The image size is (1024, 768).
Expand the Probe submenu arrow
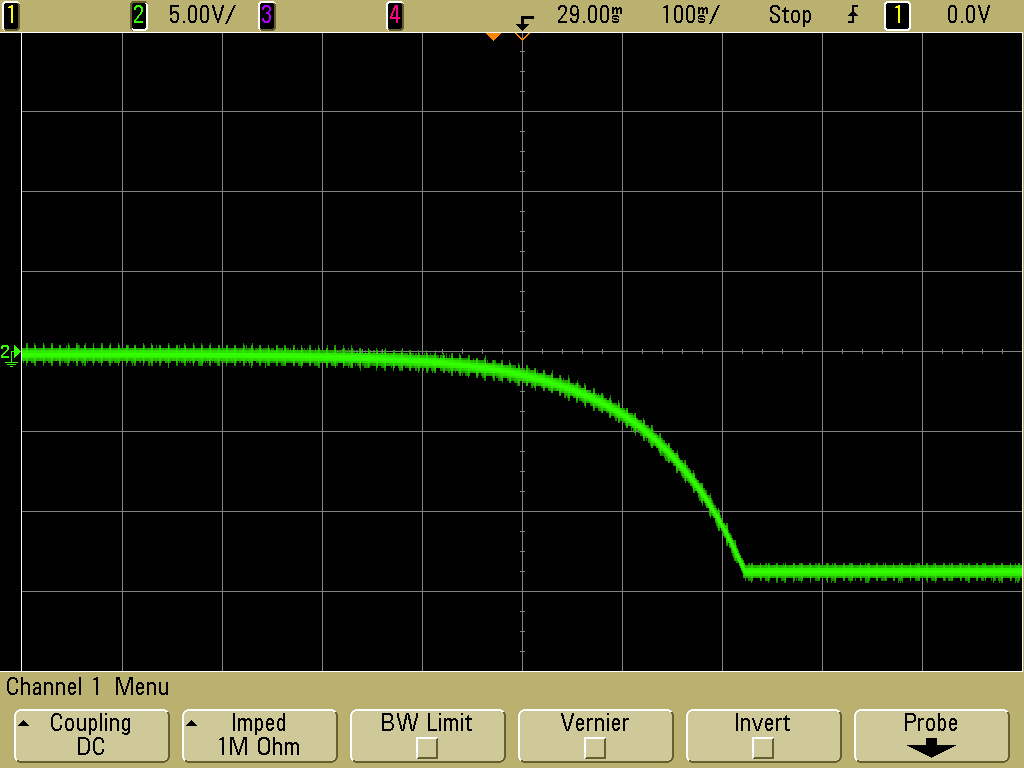tap(930, 748)
